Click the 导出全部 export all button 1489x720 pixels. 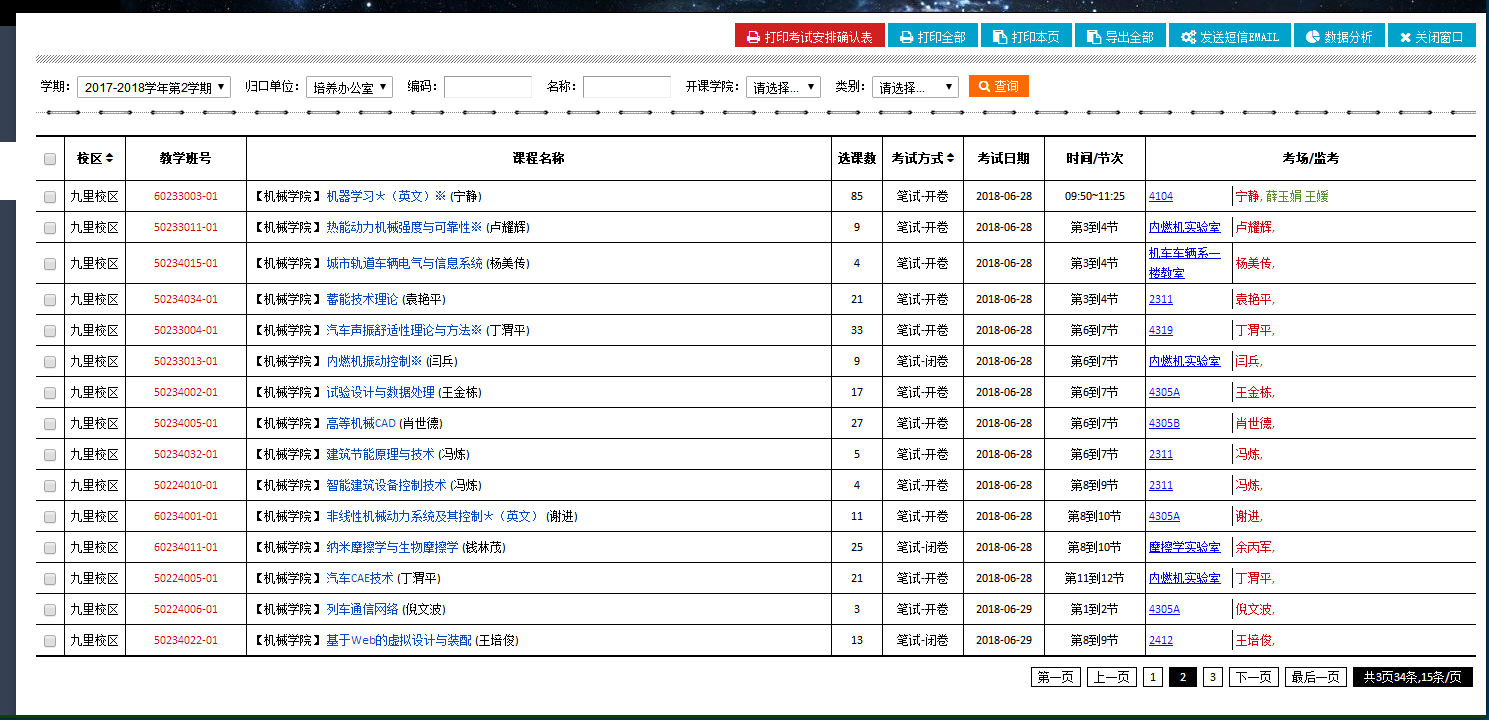pyautogui.click(x=1120, y=36)
